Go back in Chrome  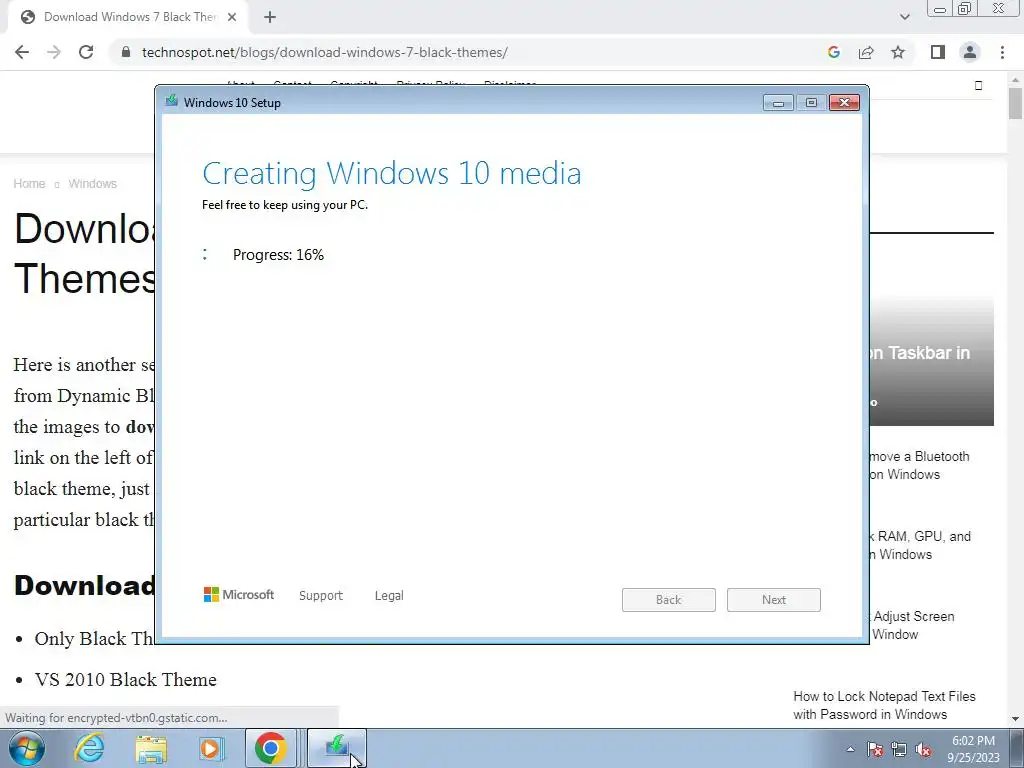tap(22, 52)
